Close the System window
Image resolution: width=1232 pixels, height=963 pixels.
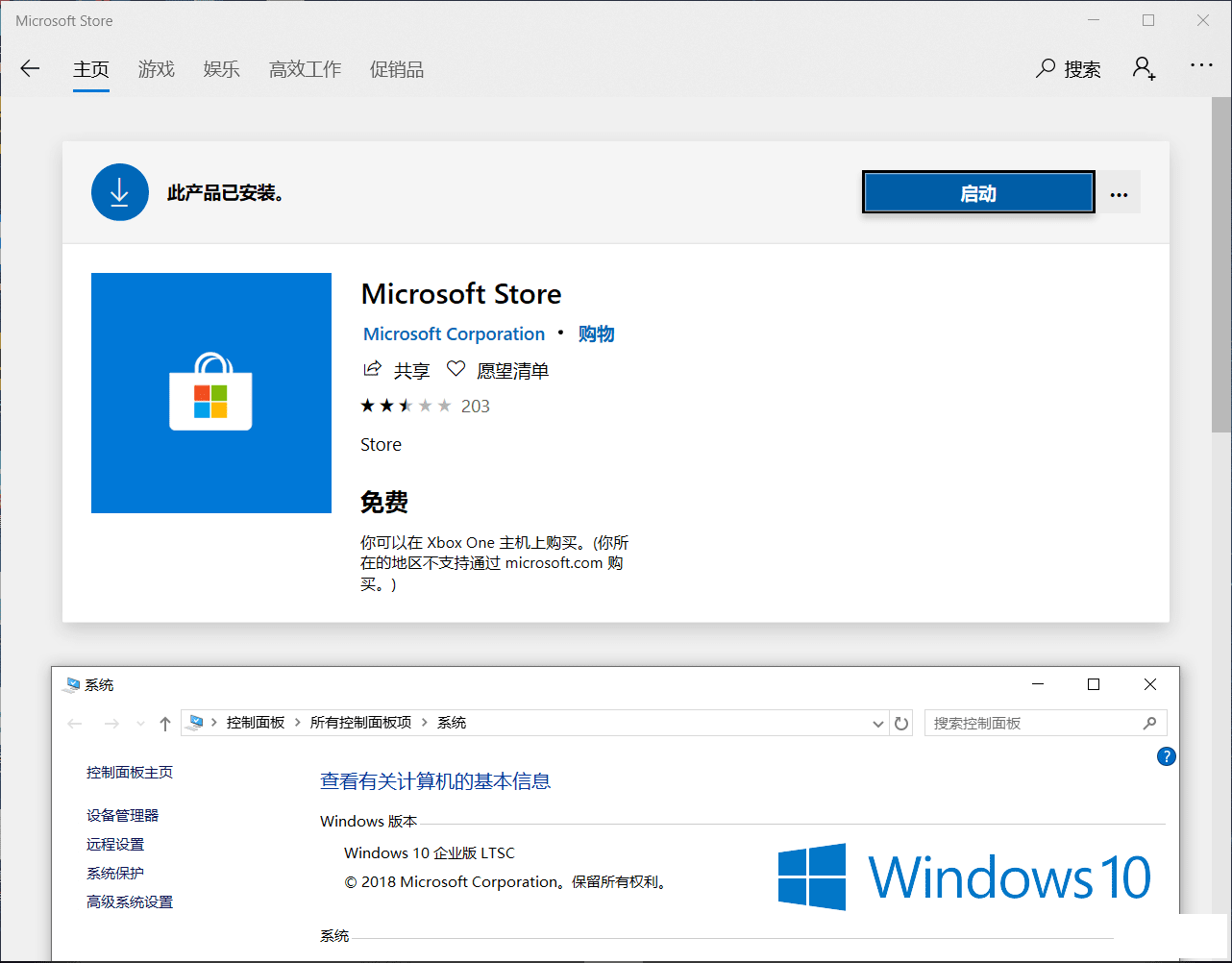(1150, 684)
